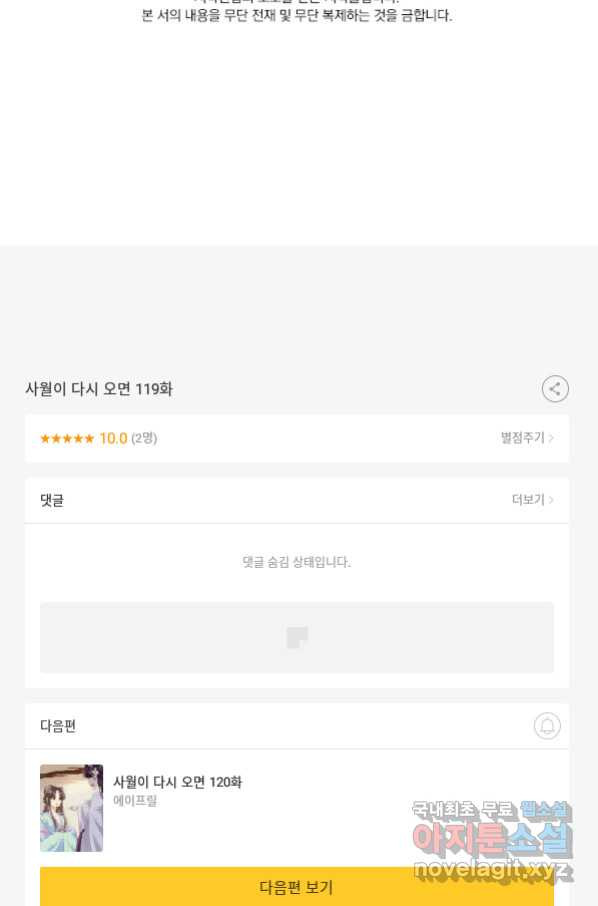Click the (2명) rating count
Viewport: 598px width, 906px height.
(x=144, y=438)
